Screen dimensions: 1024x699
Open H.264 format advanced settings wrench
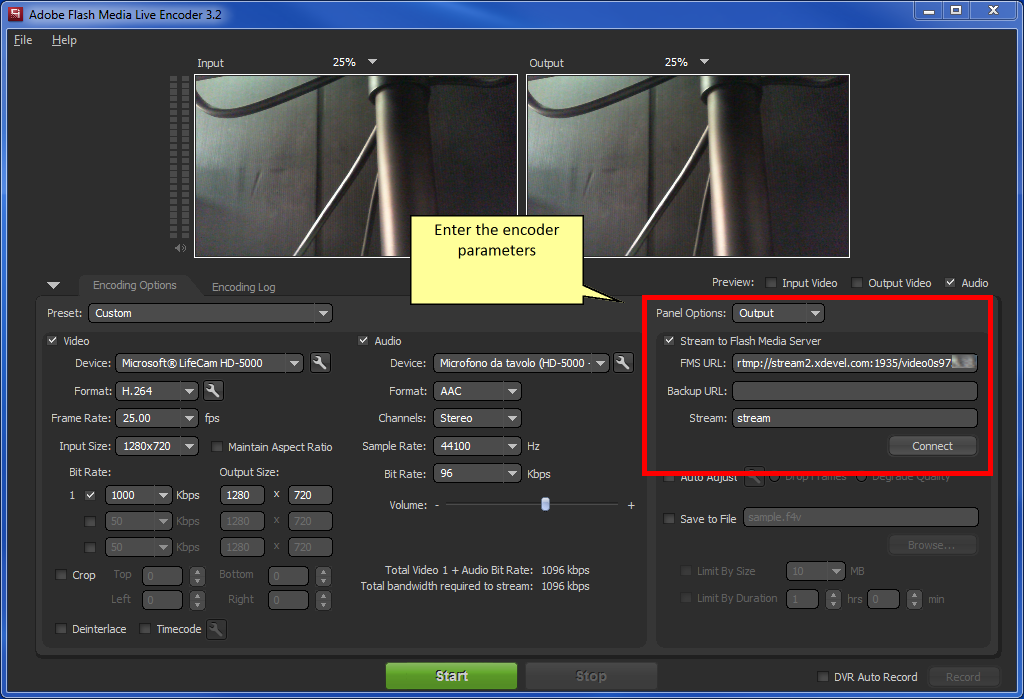213,391
